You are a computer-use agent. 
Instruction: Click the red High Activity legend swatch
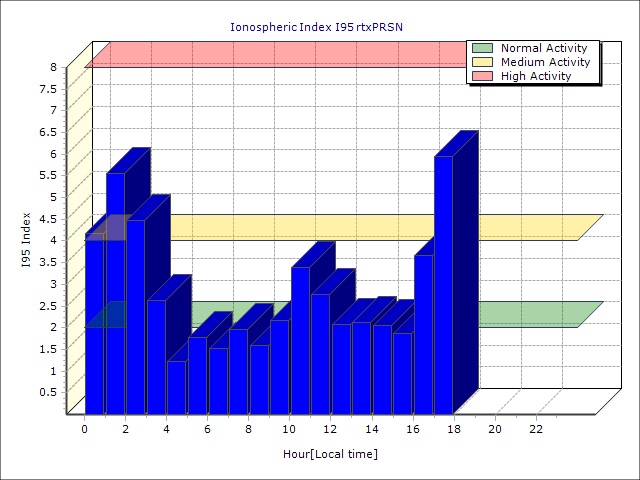point(482,76)
